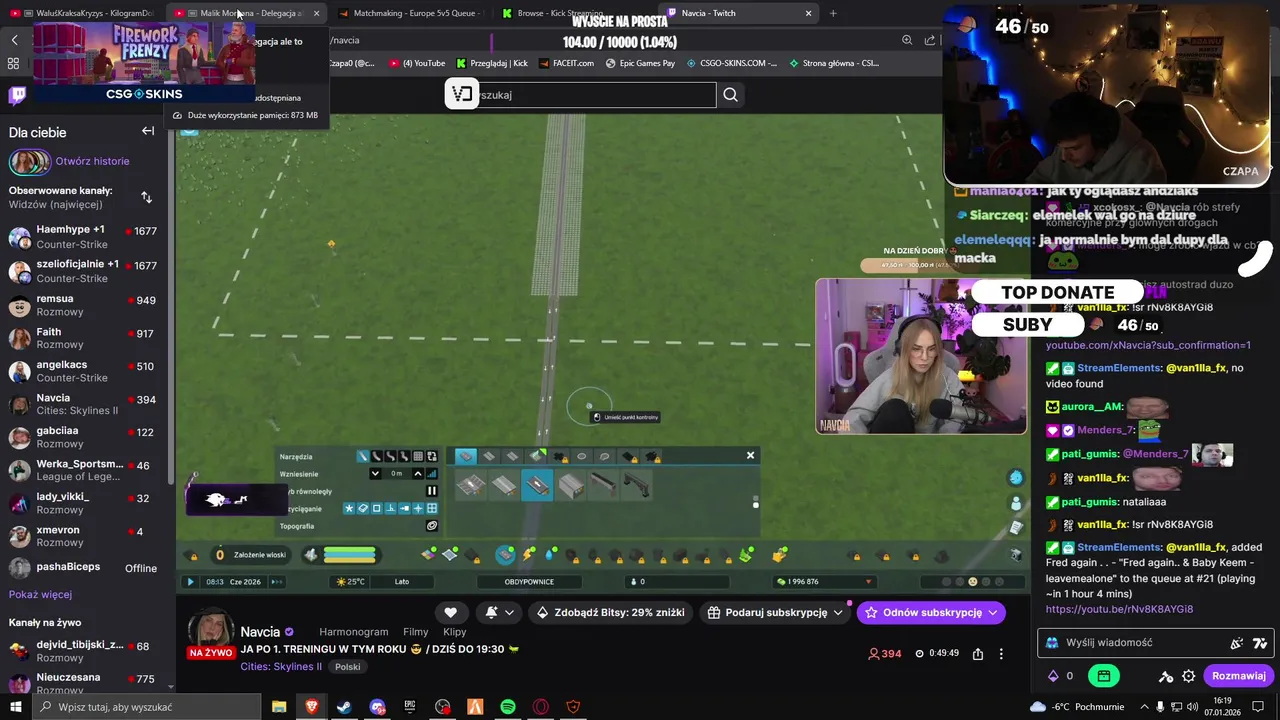Screen dimensions: 1280x720
Task: Click the water drop icon in game toolbar
Action: (550, 554)
